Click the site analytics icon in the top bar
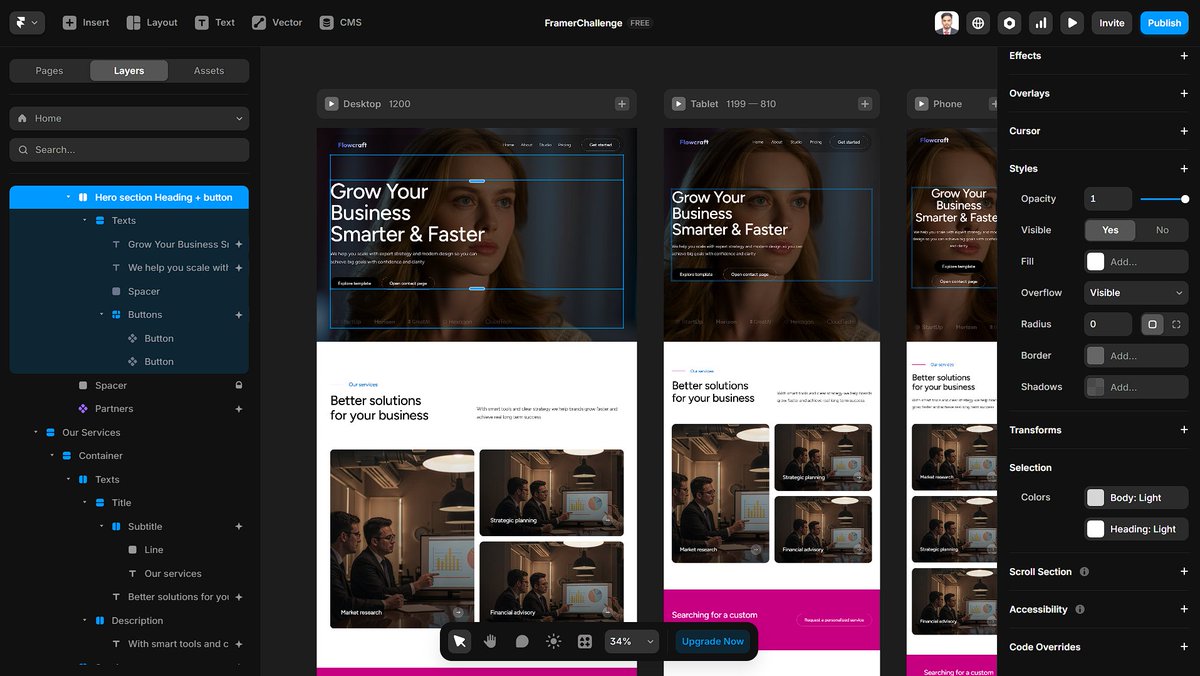 click(x=1040, y=22)
